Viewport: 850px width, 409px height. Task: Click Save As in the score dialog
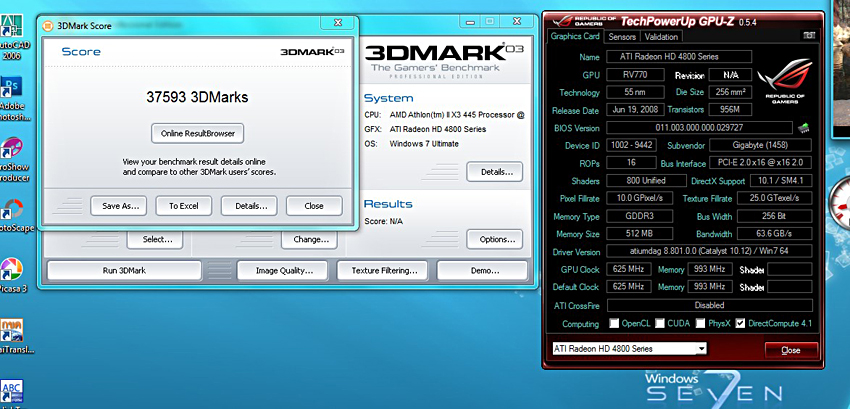(118, 206)
